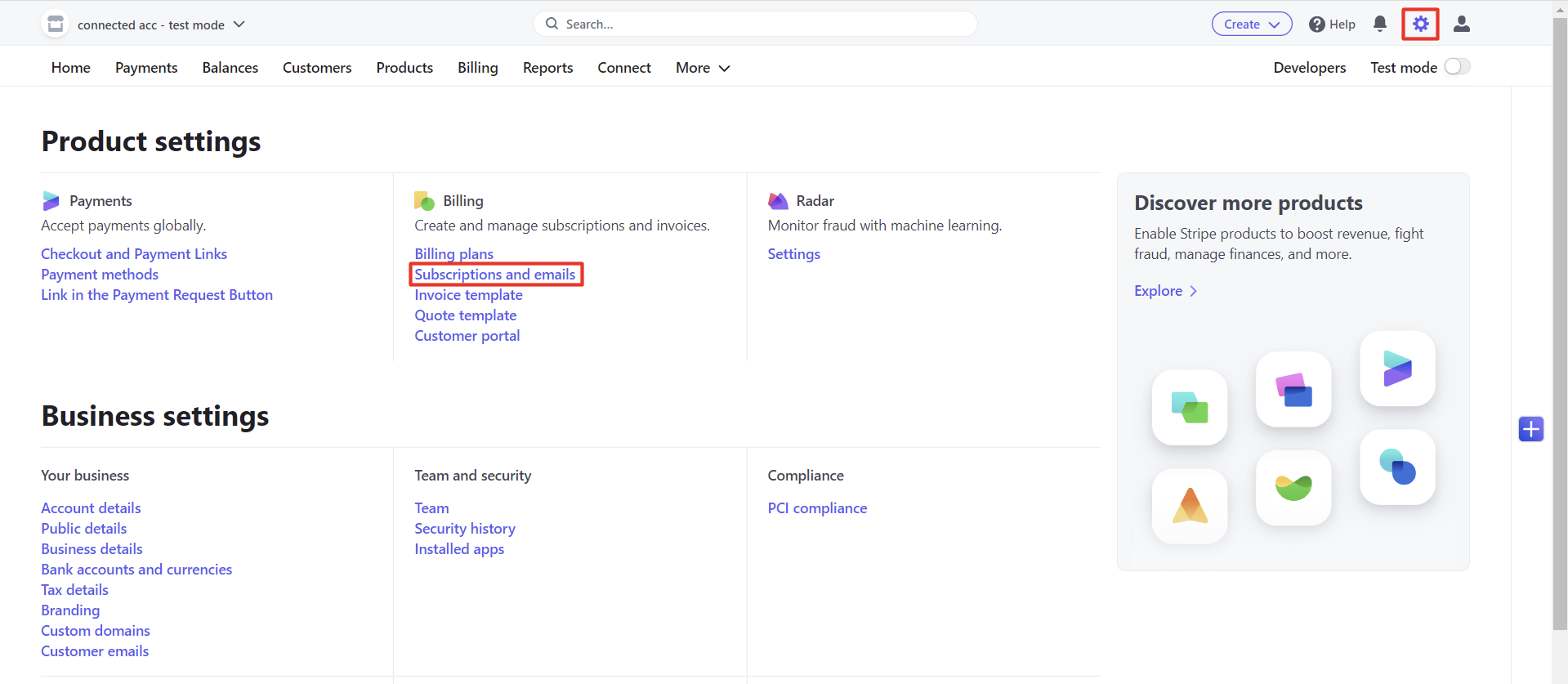Open Invoice template settings
Viewport: 1568px width, 684px height.
tap(468, 295)
